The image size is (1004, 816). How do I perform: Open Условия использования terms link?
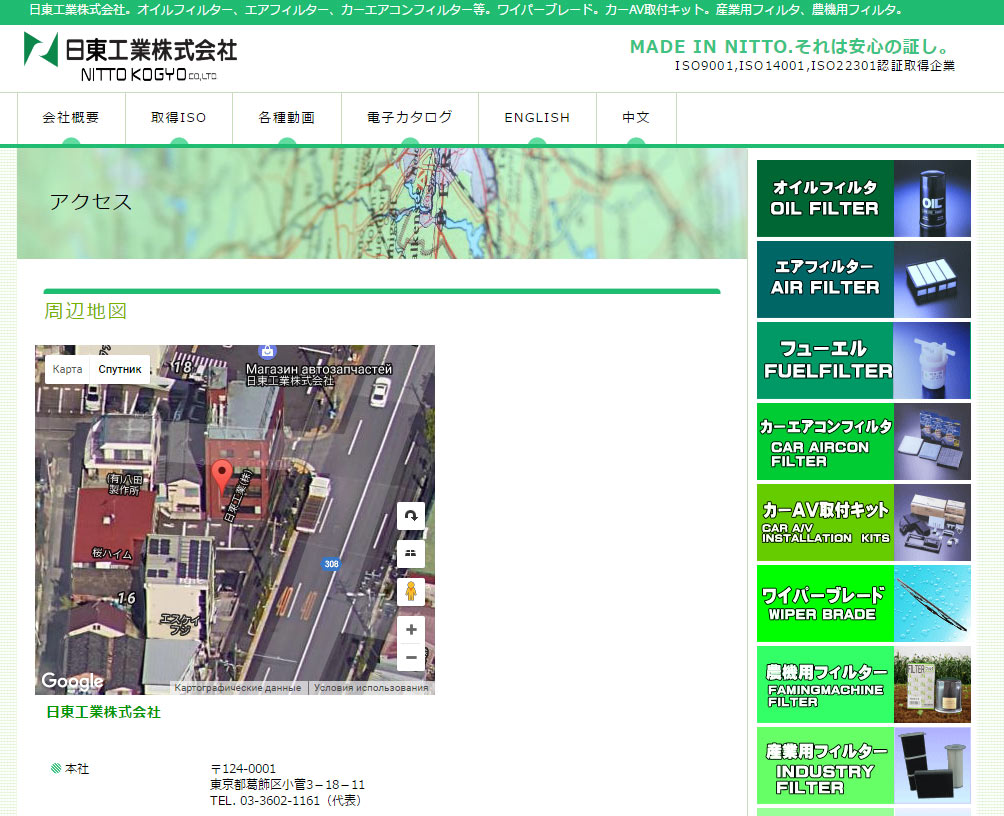[371, 688]
